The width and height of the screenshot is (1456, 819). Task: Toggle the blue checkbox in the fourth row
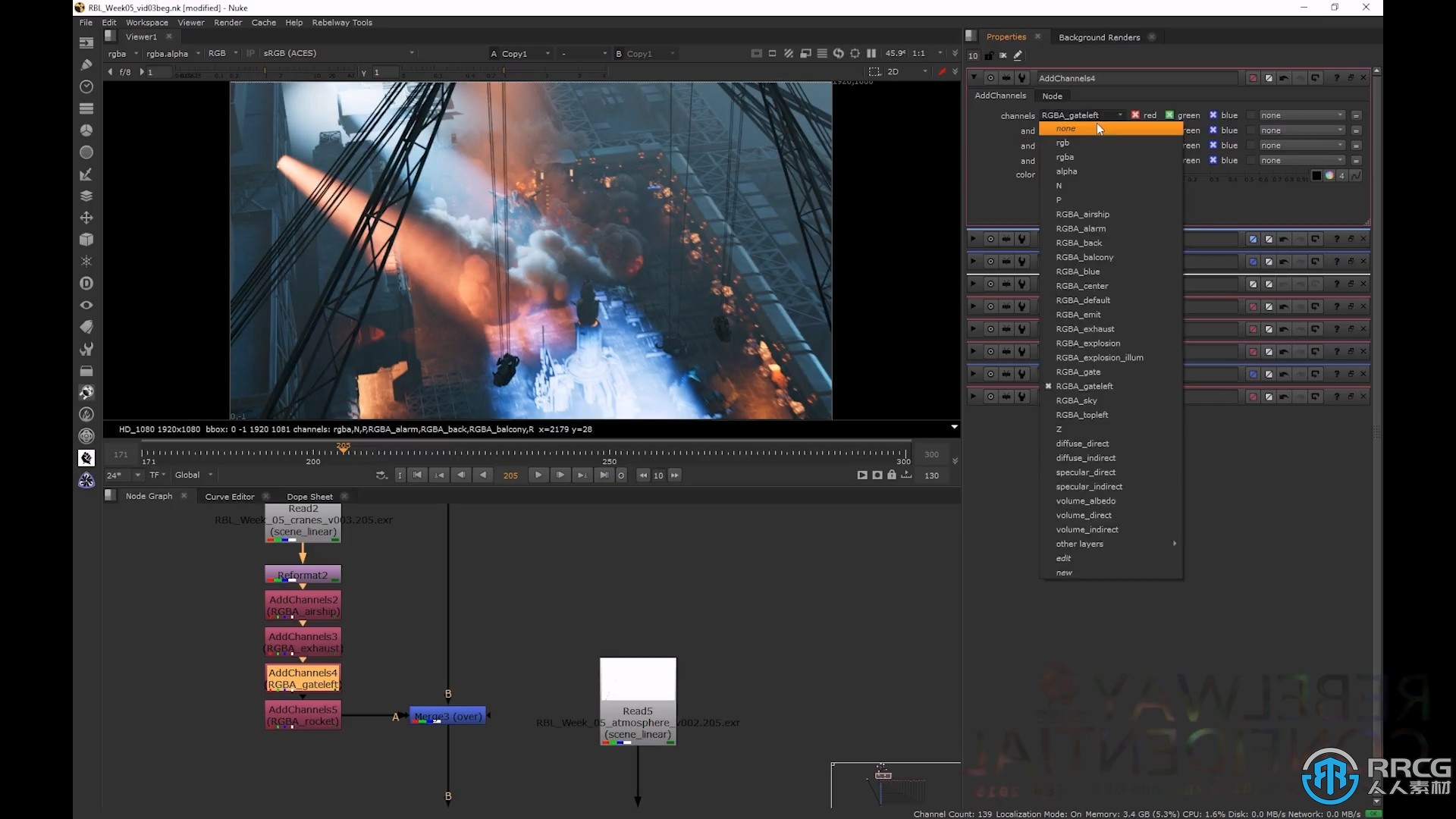click(x=1213, y=161)
